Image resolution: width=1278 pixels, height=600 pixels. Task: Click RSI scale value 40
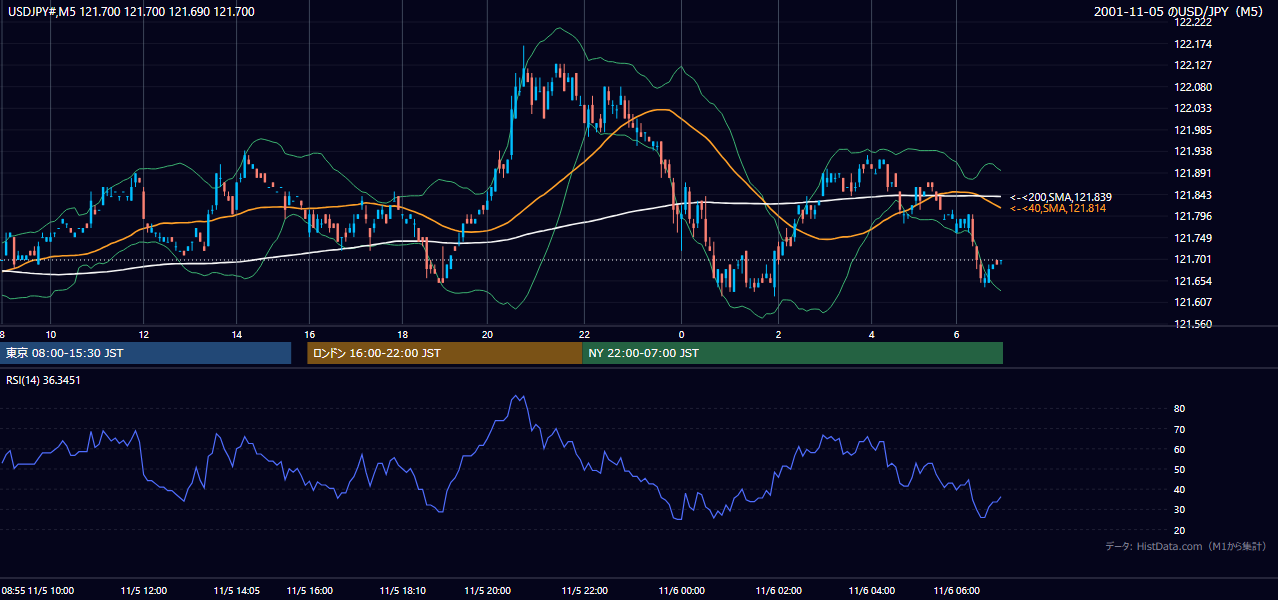1179,489
